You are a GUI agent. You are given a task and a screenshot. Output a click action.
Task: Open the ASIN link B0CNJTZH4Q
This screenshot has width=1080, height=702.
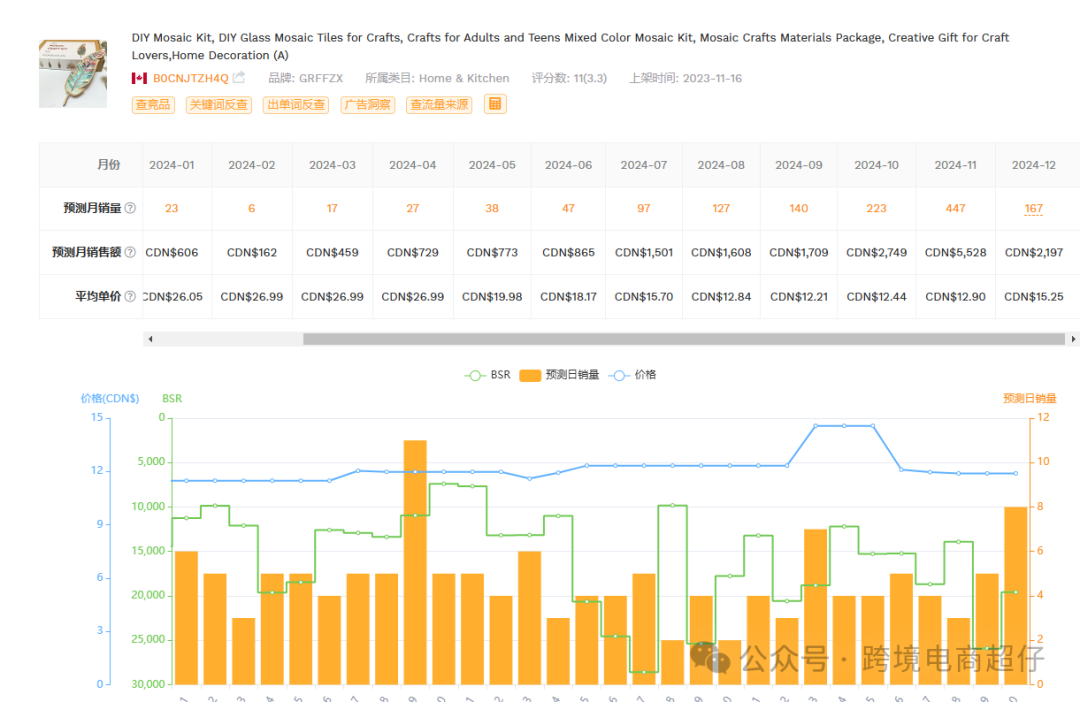coord(190,78)
